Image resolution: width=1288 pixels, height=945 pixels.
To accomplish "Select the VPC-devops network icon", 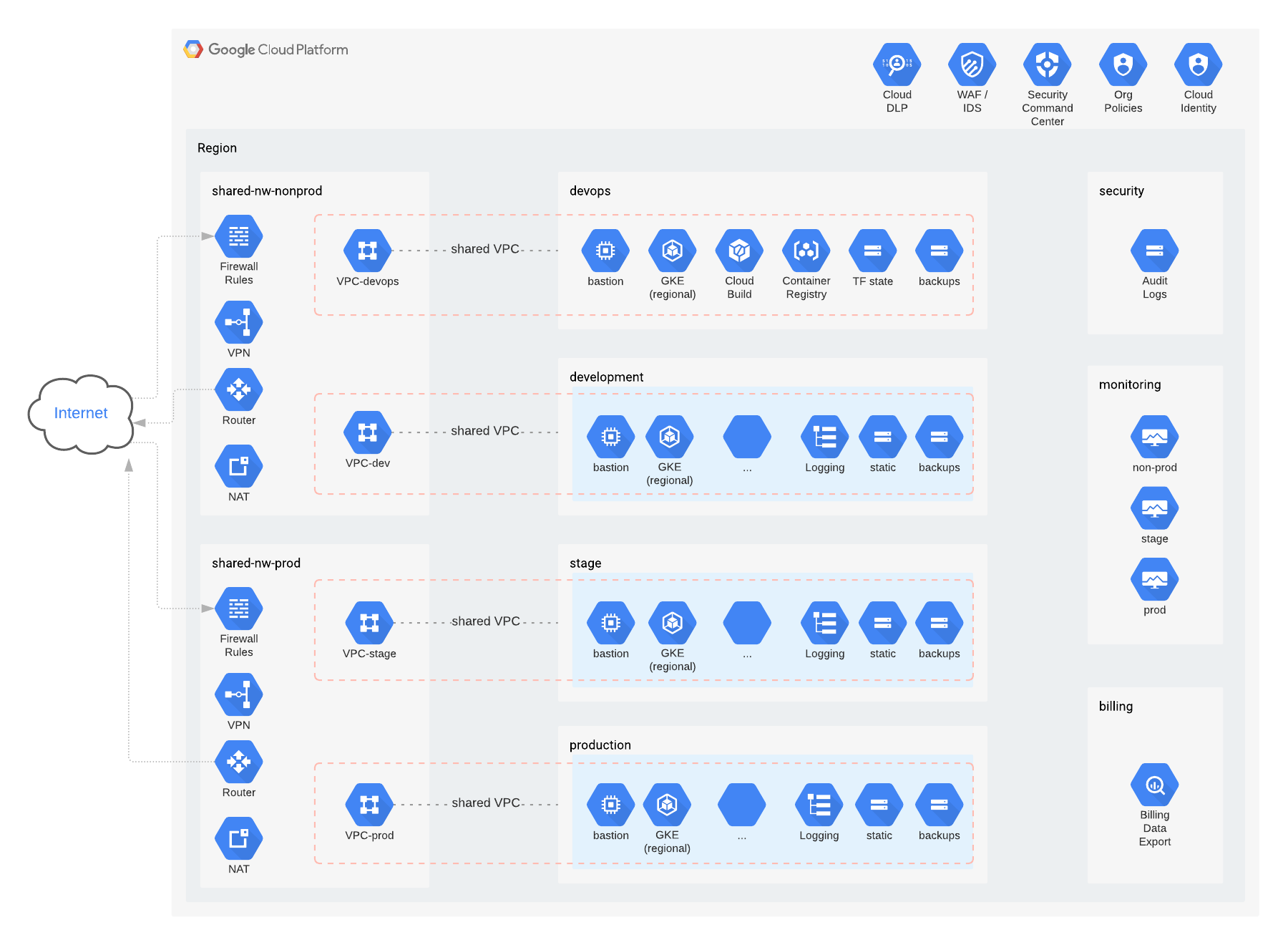I will pos(367,251).
